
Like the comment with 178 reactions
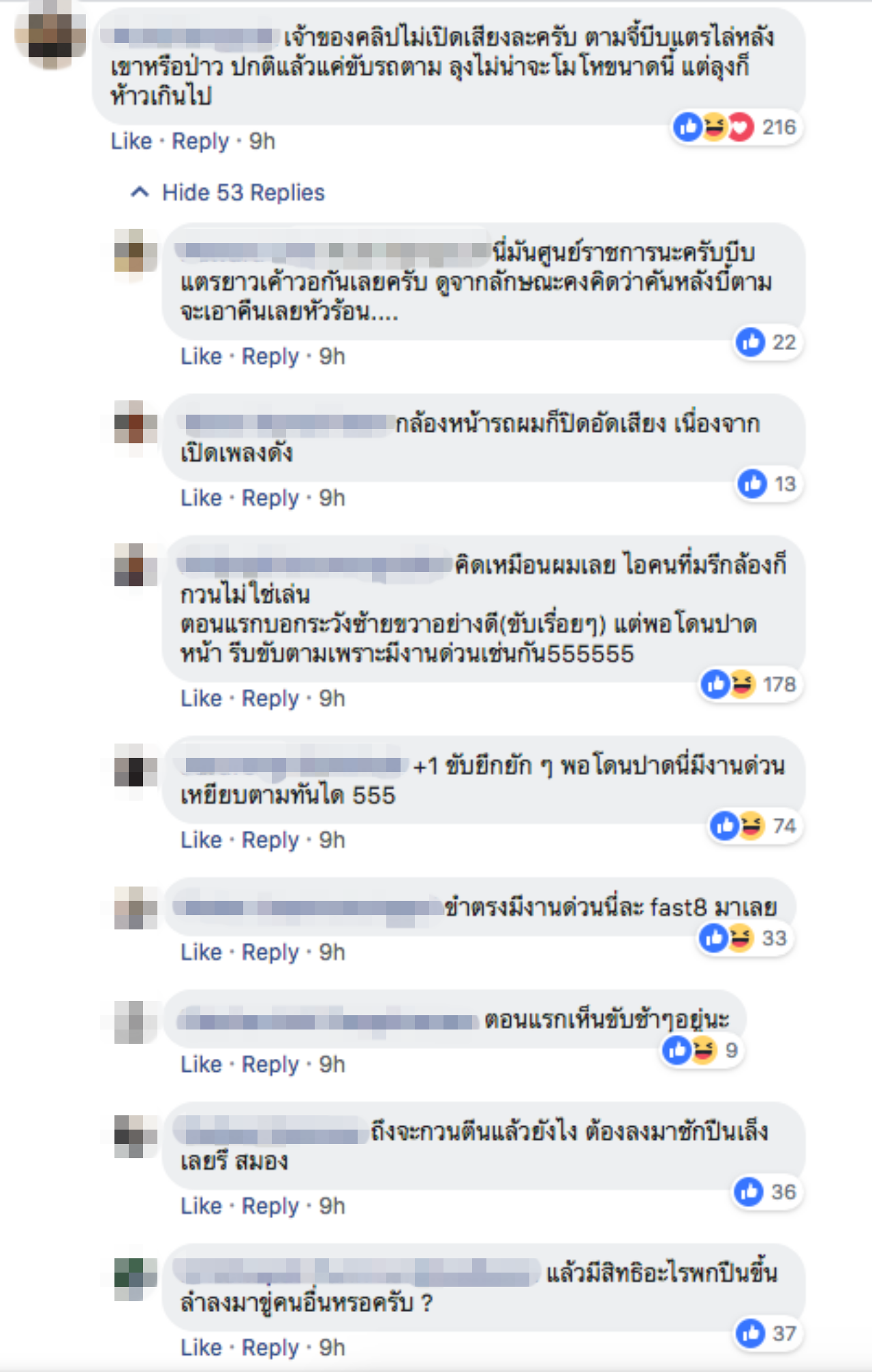(201, 698)
